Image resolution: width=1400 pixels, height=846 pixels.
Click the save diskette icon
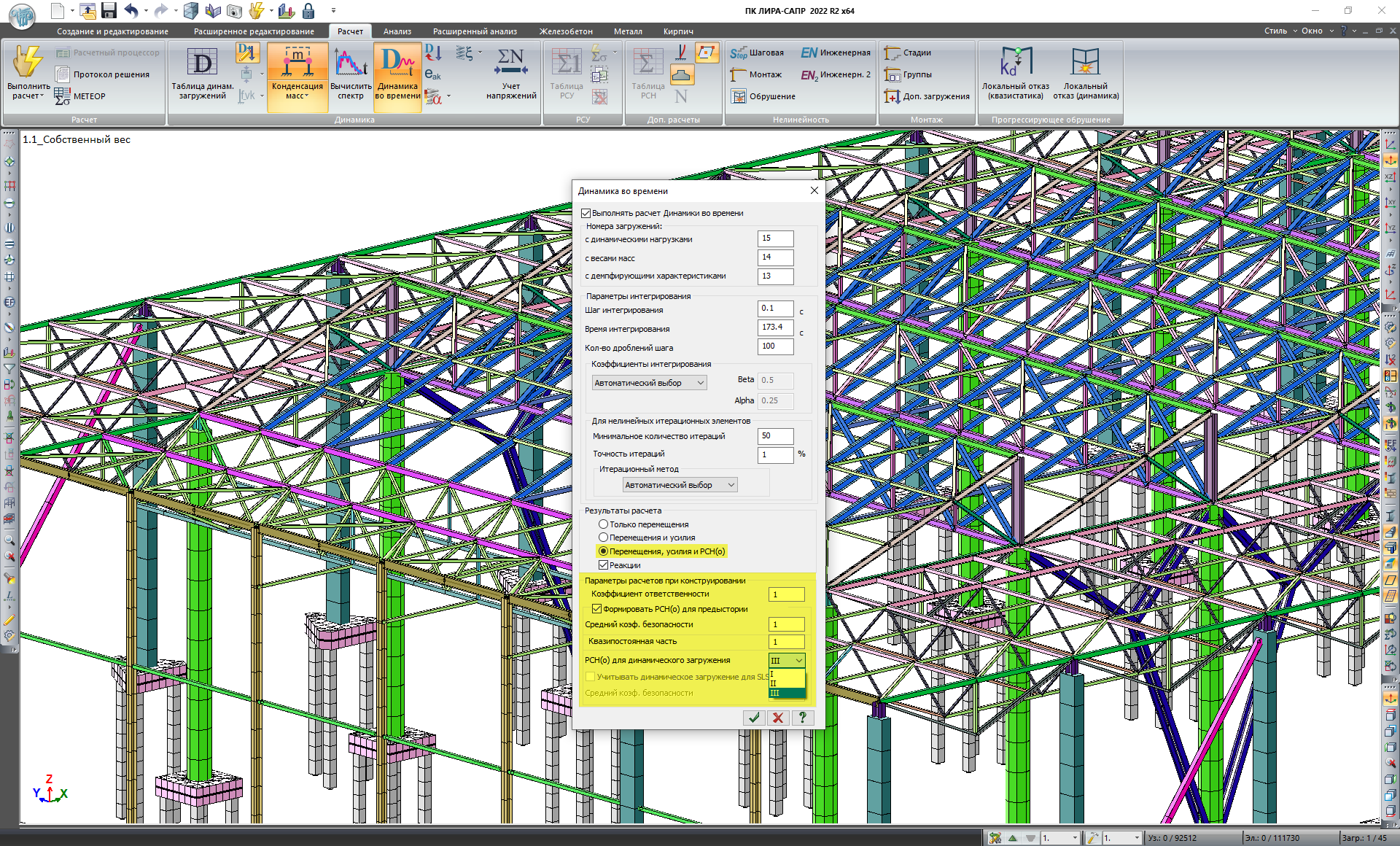point(109,10)
